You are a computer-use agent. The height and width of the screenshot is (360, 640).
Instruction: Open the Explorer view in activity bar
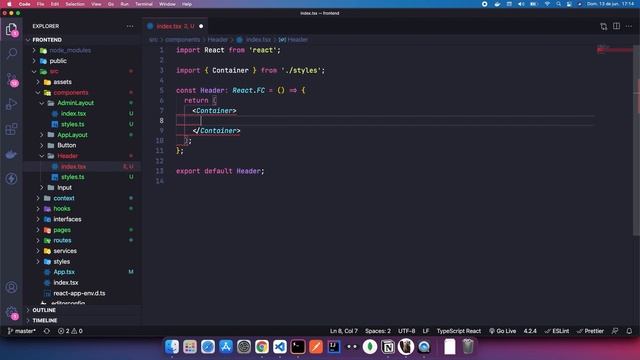pyautogui.click(x=11, y=30)
